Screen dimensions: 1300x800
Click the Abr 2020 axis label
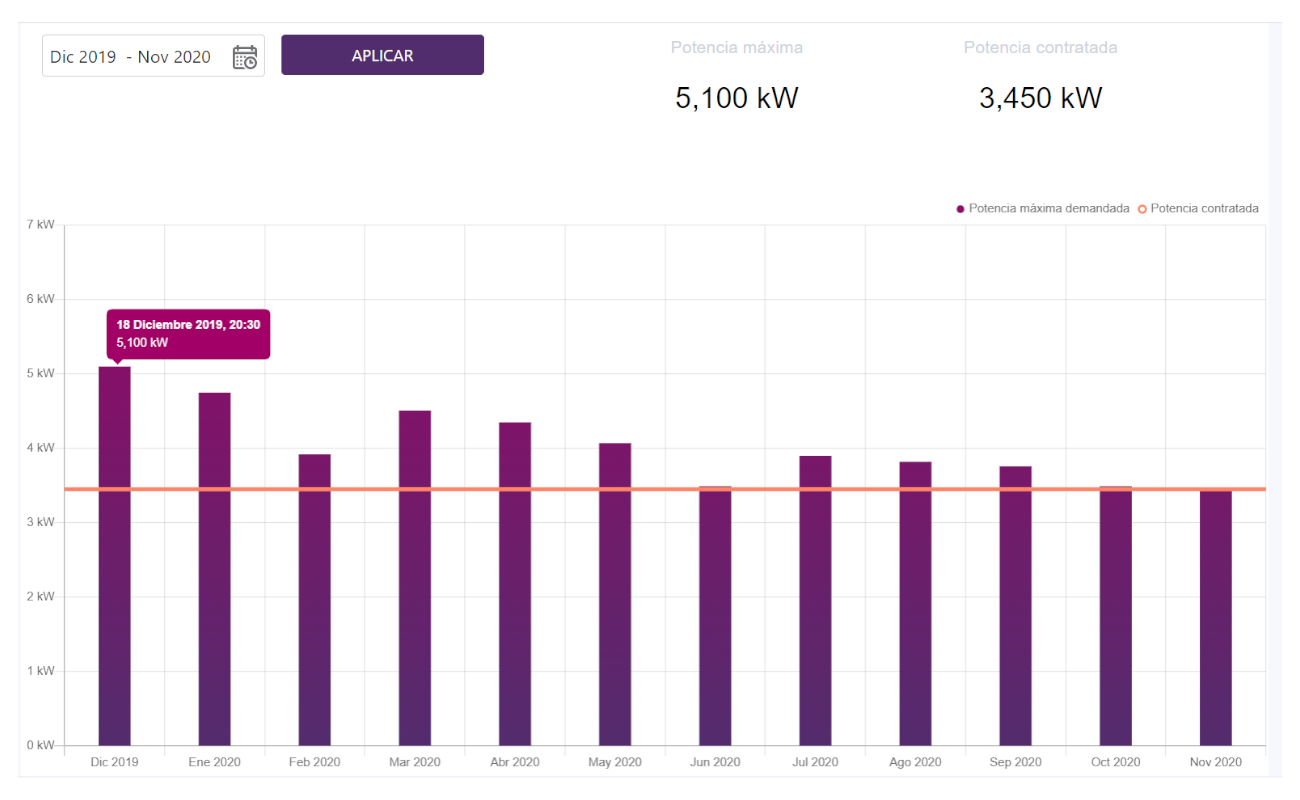click(x=515, y=762)
